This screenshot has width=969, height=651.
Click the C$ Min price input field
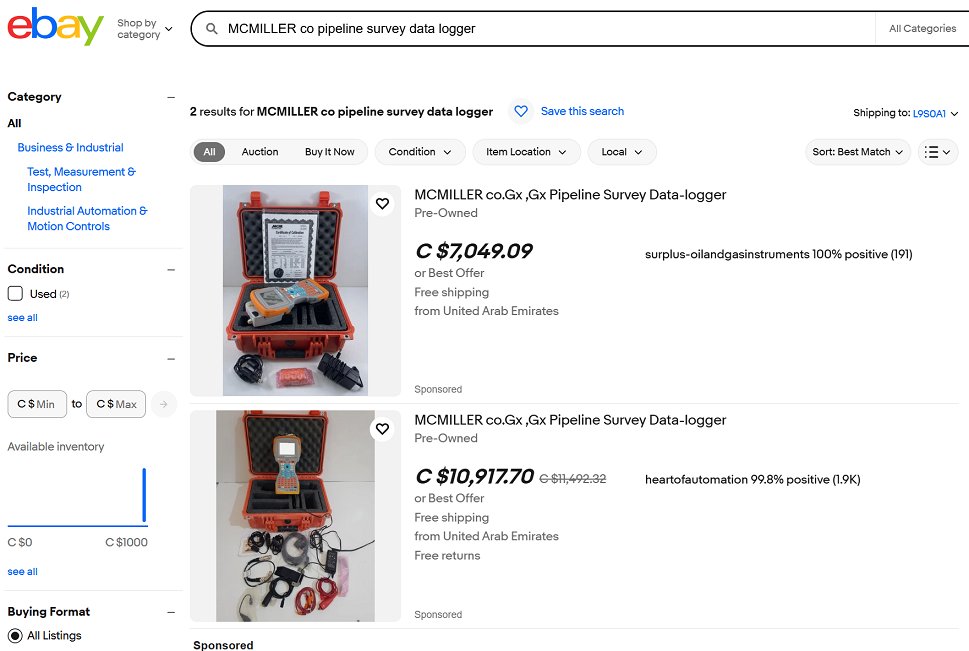pos(37,404)
